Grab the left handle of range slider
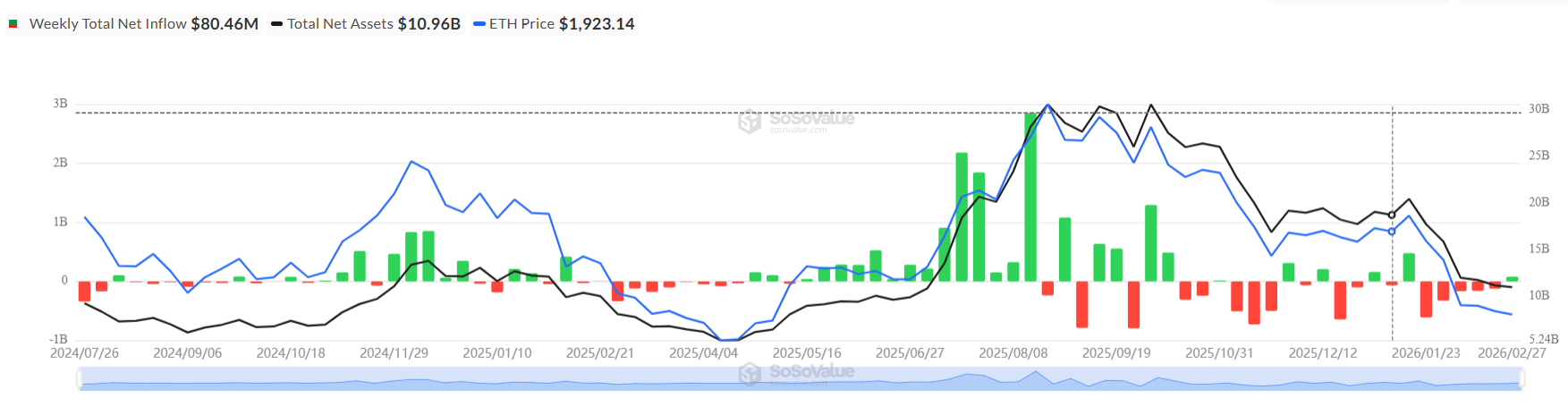Image resolution: width=1568 pixels, height=407 pixels. 80,379
